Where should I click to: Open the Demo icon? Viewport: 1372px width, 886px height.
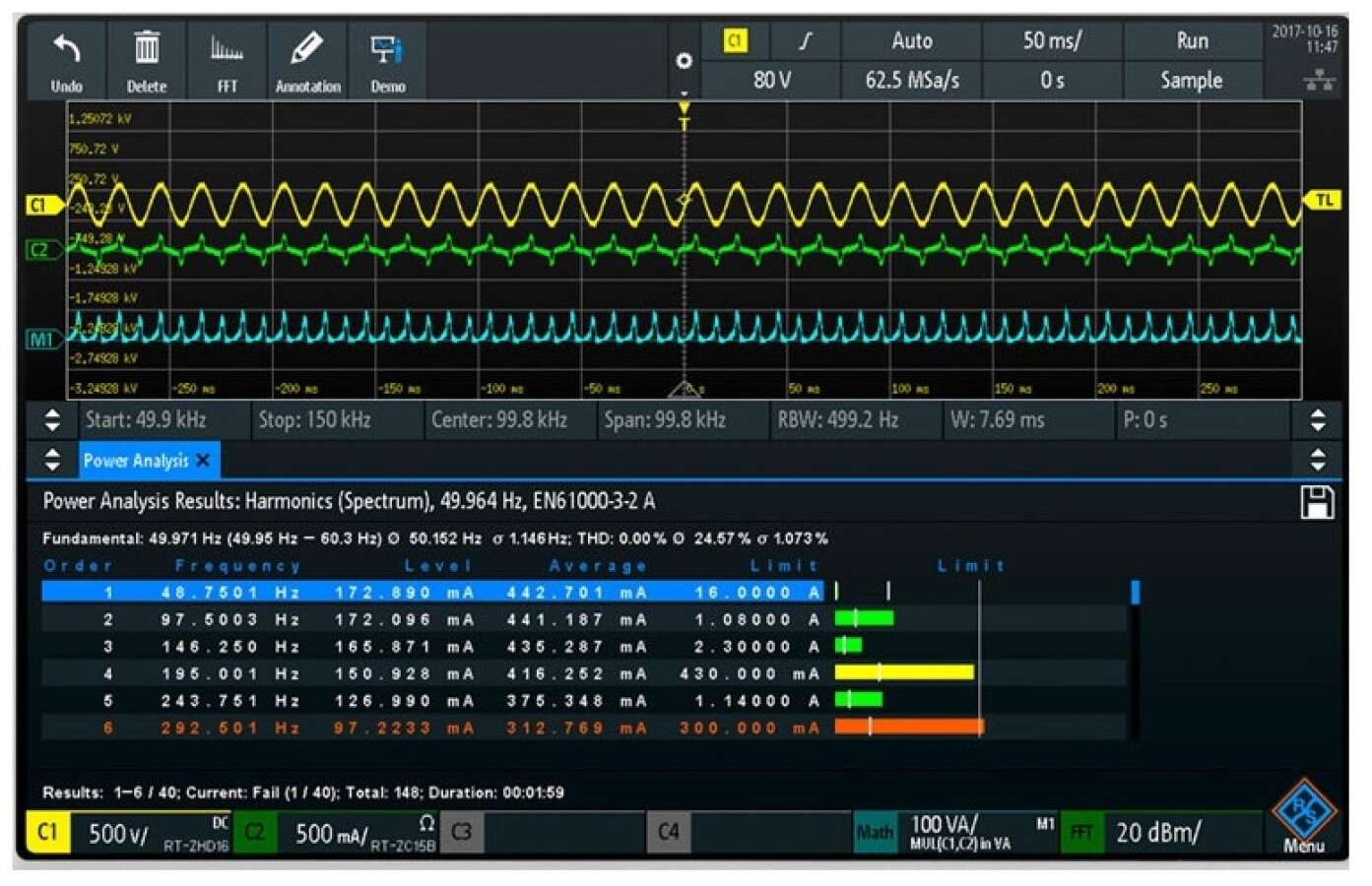pos(387,49)
